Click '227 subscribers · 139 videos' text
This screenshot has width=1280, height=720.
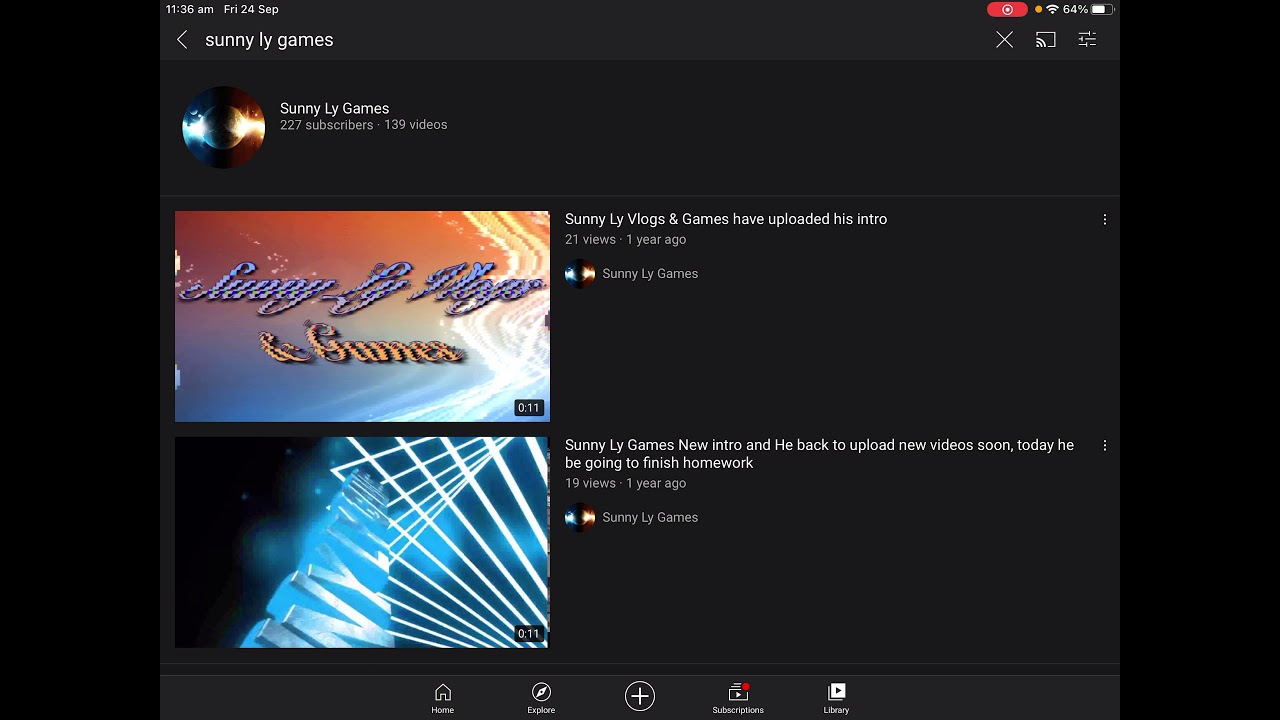coord(363,125)
